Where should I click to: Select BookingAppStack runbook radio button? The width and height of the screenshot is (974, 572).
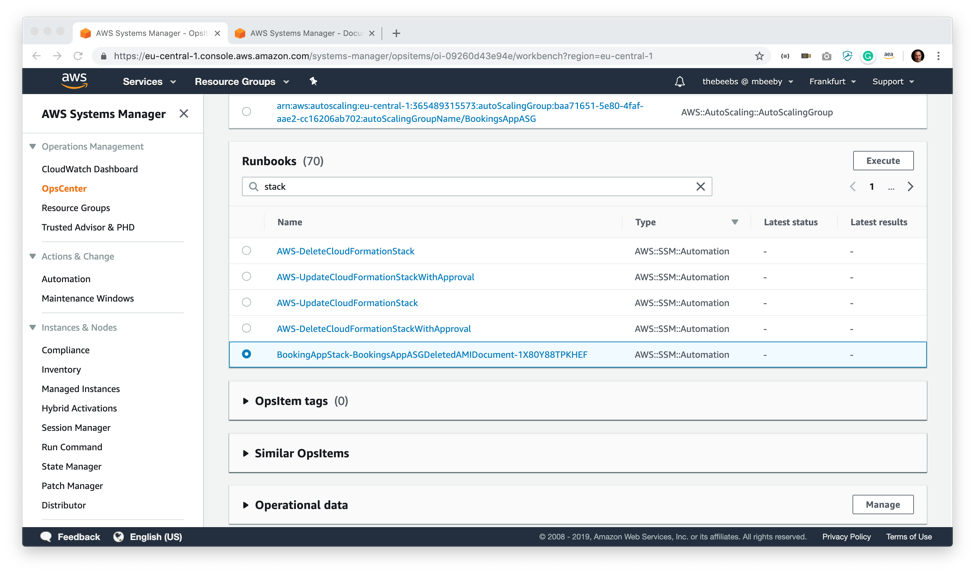coord(247,354)
